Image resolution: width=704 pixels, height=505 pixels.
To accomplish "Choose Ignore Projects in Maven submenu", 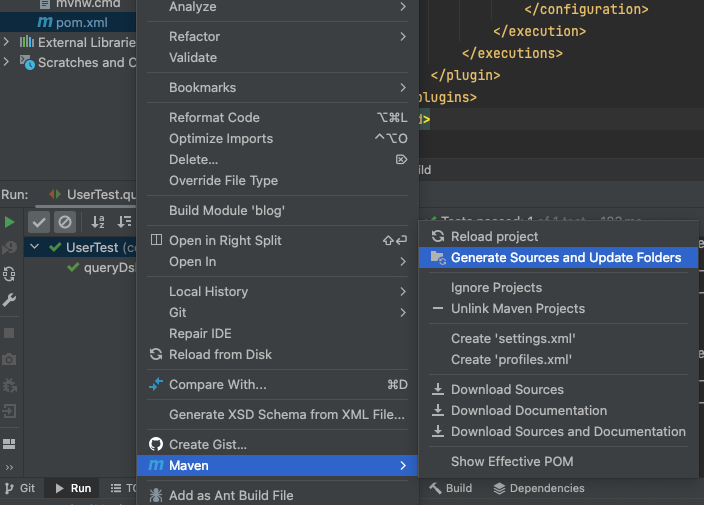I will tap(558, 288).
